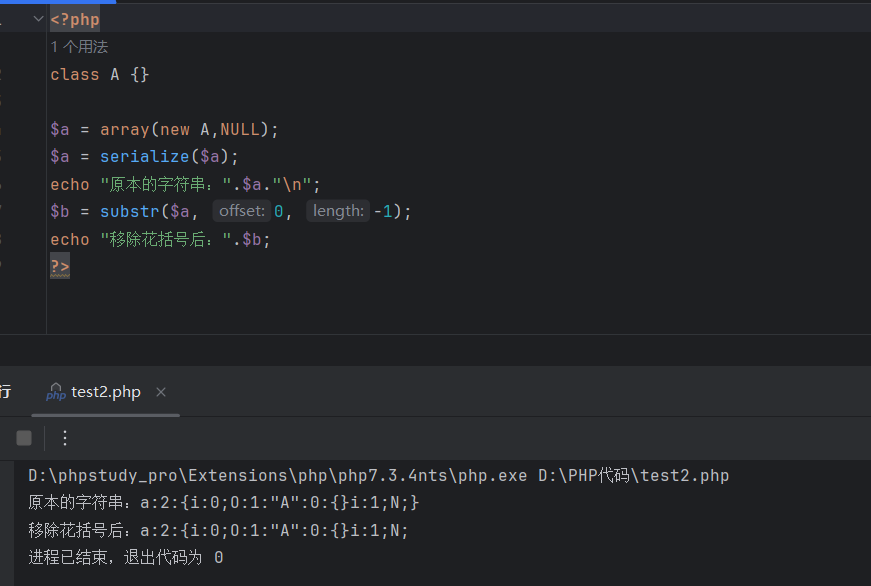Screen dimensions: 871x586
Task: Click class name A in class declaration
Action: pyautogui.click(x=115, y=74)
